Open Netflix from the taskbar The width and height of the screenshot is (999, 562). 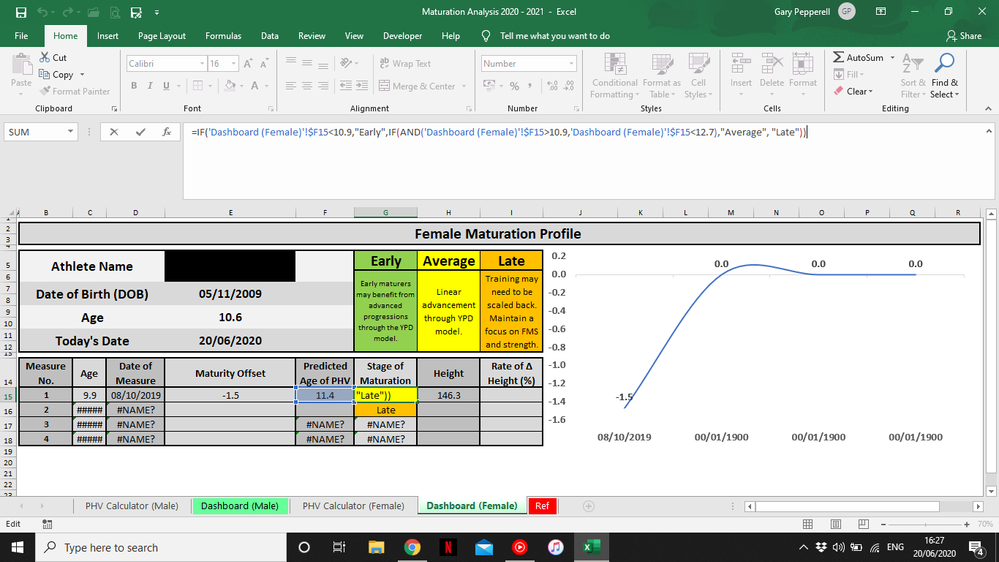[448, 547]
